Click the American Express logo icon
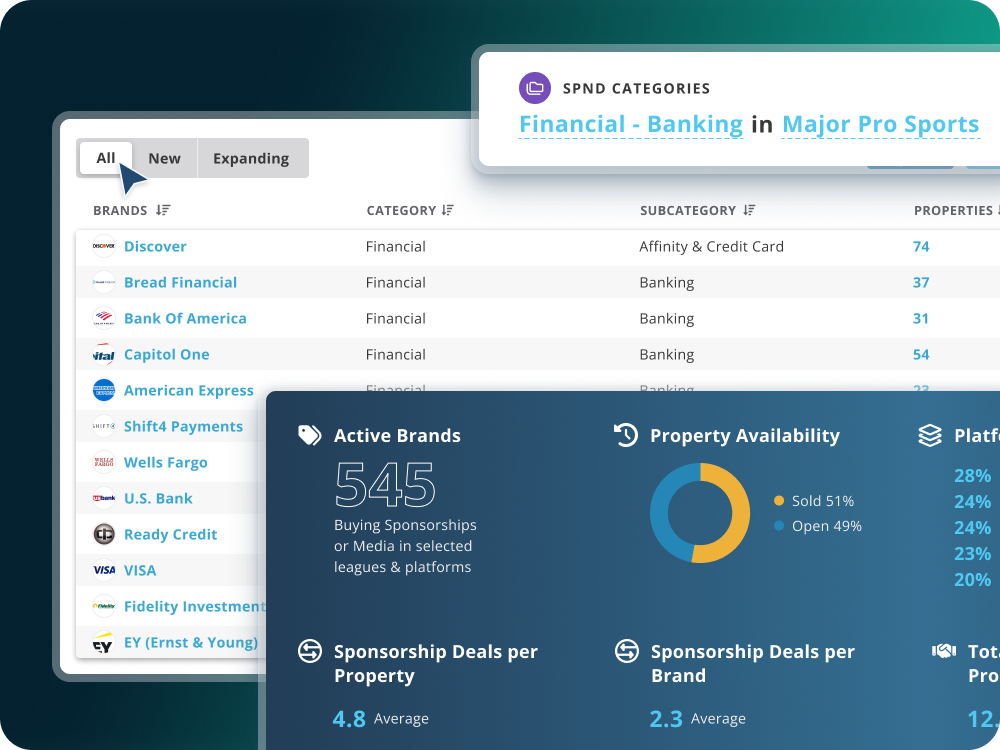The image size is (1000, 750). coord(104,390)
